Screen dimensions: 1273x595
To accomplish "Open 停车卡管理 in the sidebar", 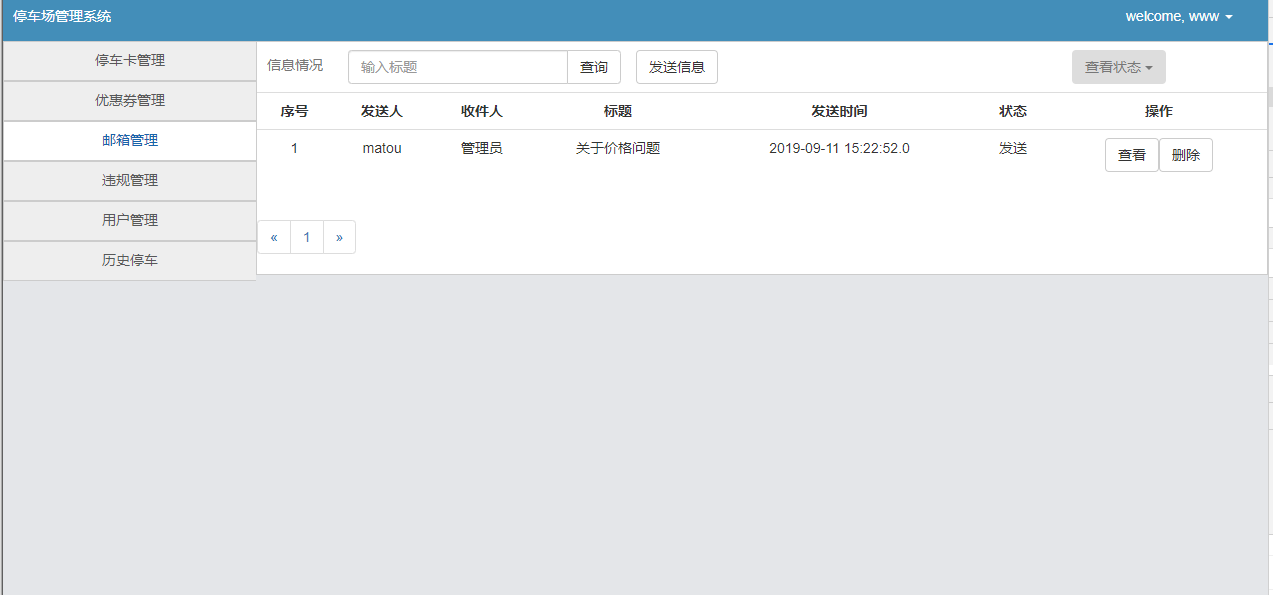I will click(x=128, y=60).
